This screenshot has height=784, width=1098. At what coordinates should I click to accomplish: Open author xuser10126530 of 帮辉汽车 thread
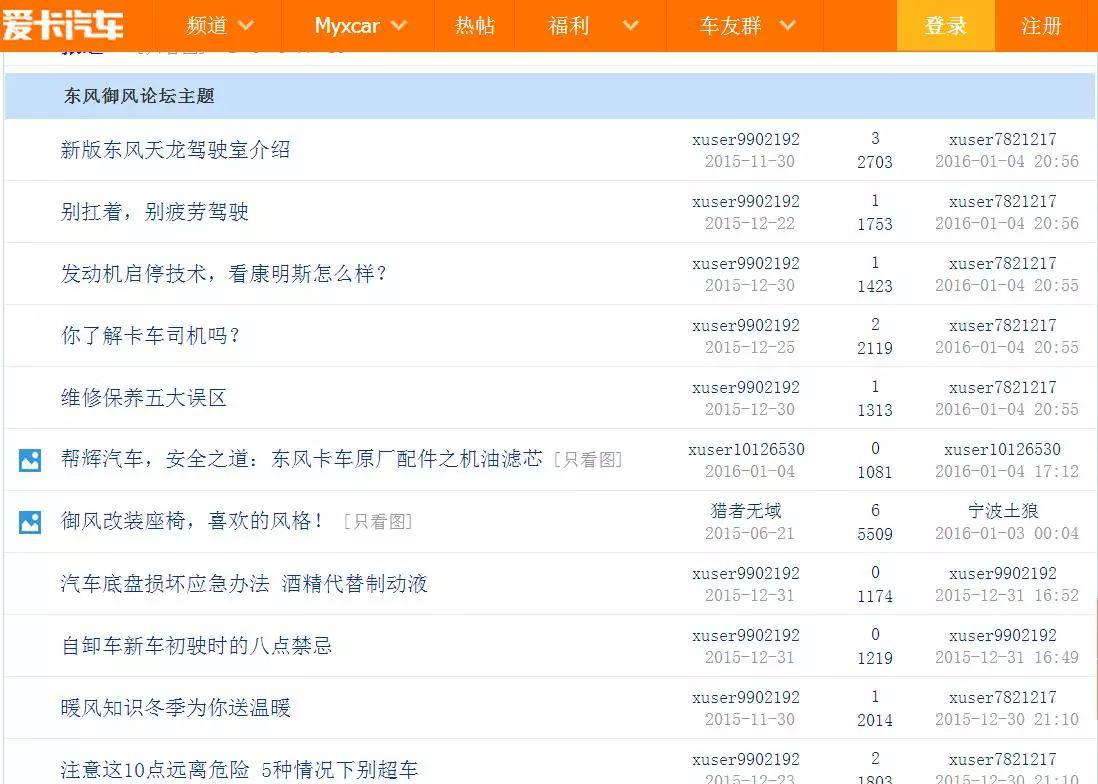(x=746, y=449)
